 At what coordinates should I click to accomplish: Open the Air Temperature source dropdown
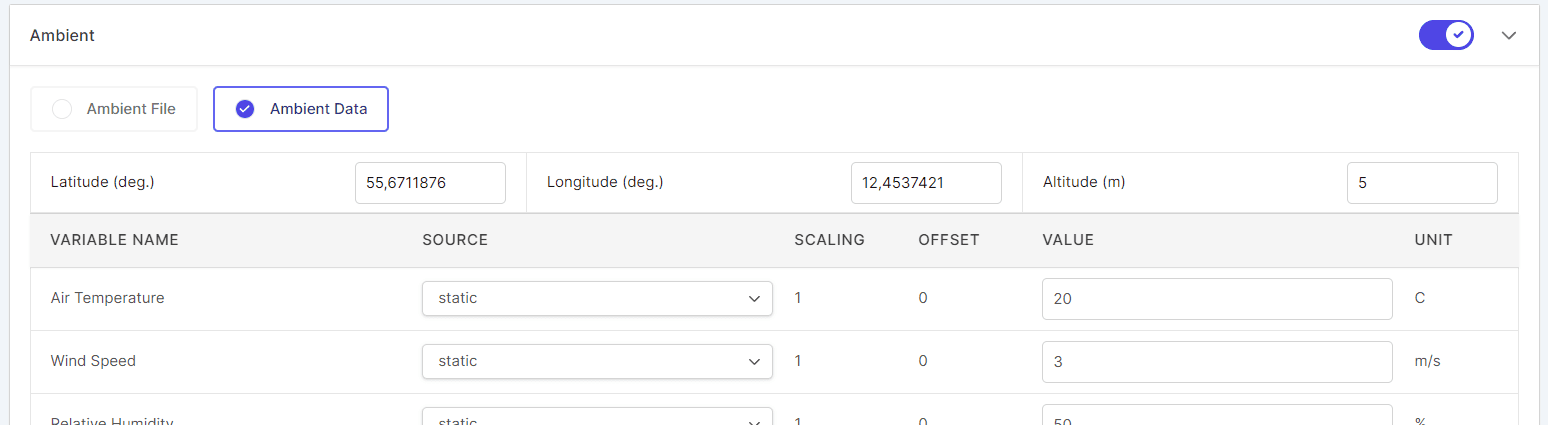click(597, 298)
